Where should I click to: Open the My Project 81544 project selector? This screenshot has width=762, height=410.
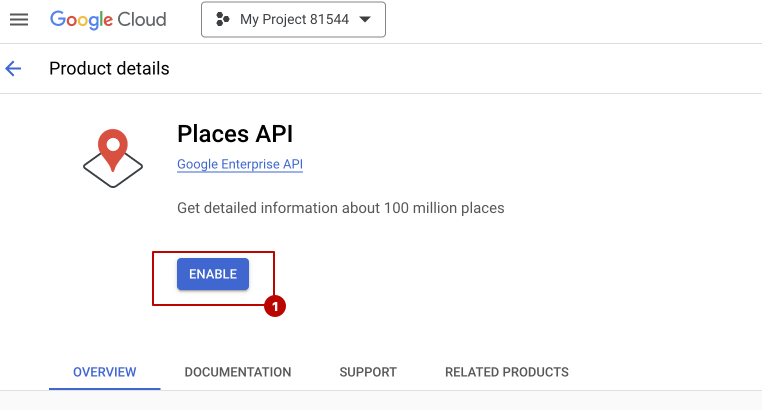click(294, 19)
